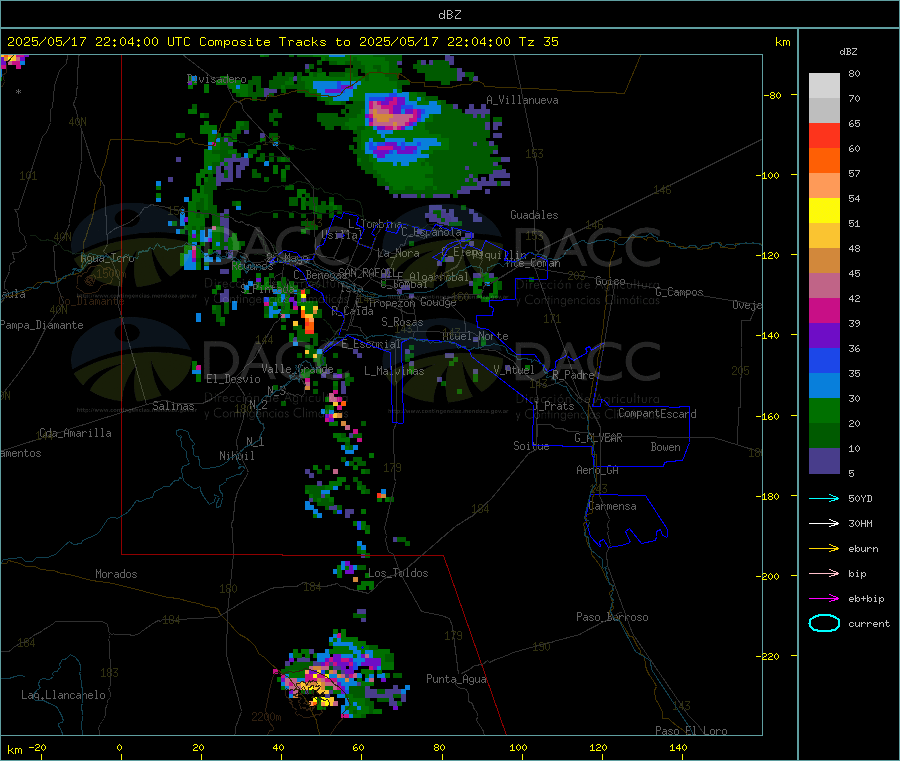Click the Divisadero map label
The width and height of the screenshot is (900, 761).
[x=217, y=79]
